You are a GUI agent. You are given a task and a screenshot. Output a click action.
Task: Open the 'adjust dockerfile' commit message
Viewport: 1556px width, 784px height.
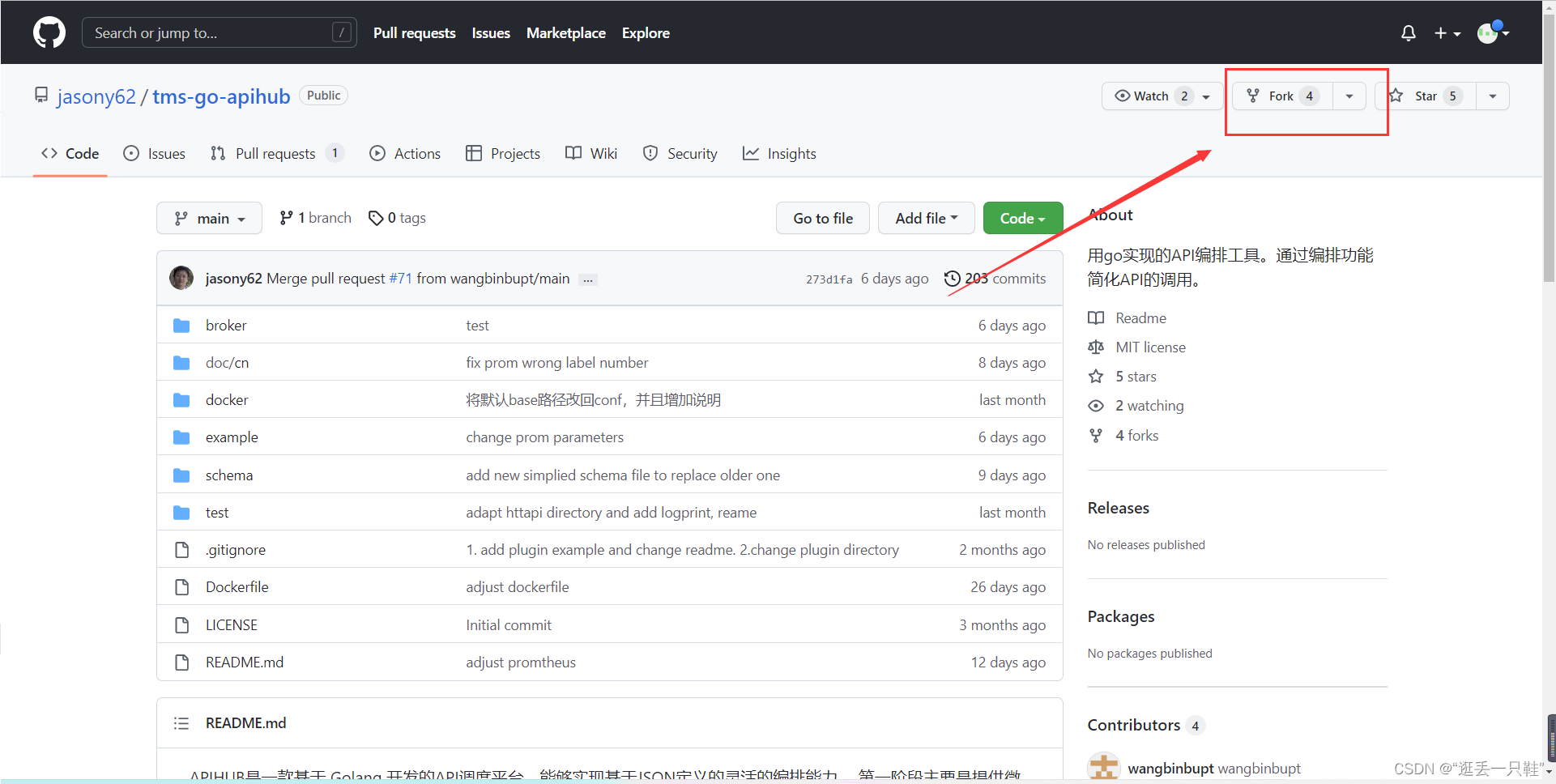[518, 586]
